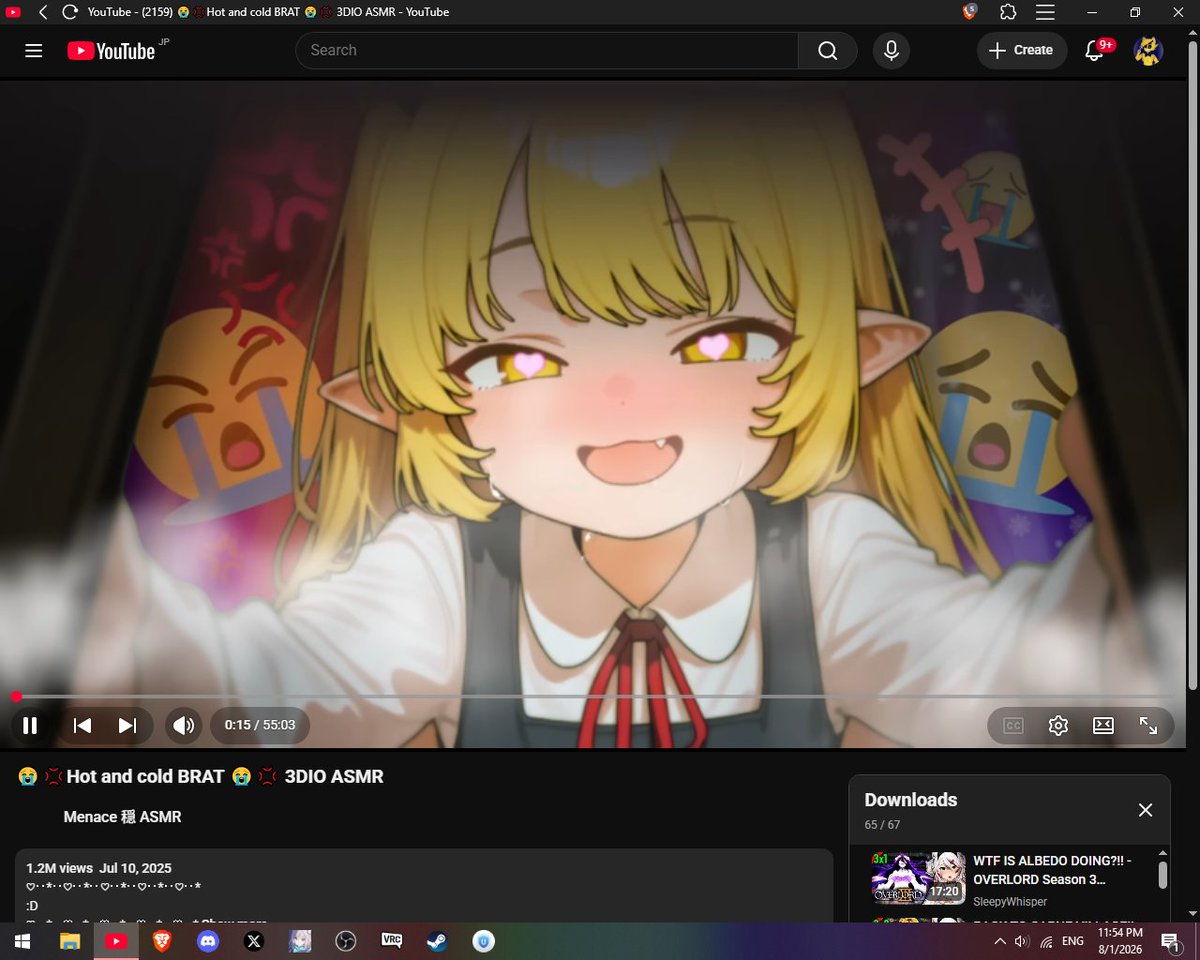Viewport: 1200px width, 960px height.
Task: Open Steam from the taskbar
Action: coord(437,941)
